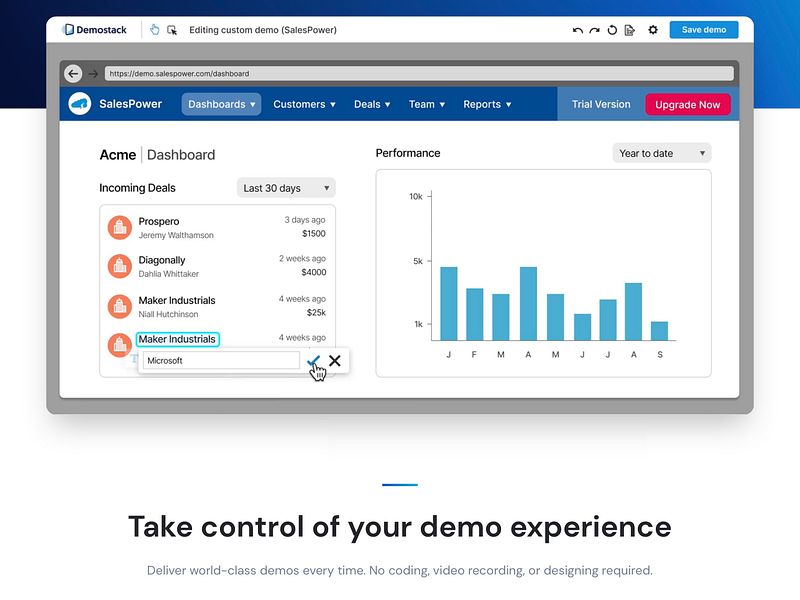
Task: Click the Performance heading
Action: (x=408, y=153)
